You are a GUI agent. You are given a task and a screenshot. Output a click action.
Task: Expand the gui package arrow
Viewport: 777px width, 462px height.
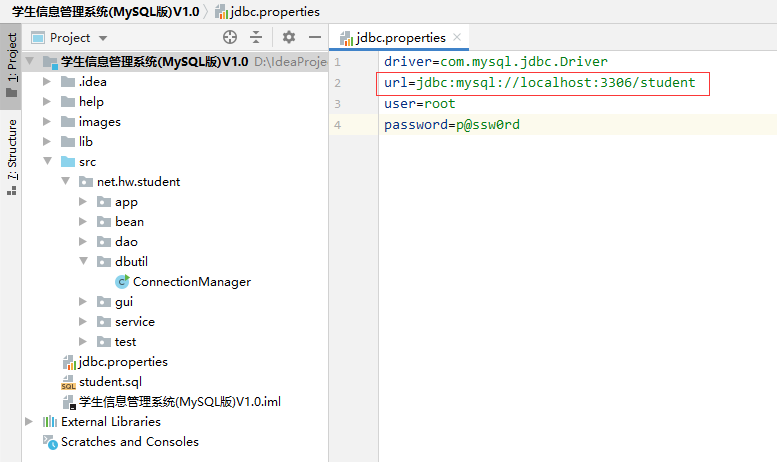point(83,301)
